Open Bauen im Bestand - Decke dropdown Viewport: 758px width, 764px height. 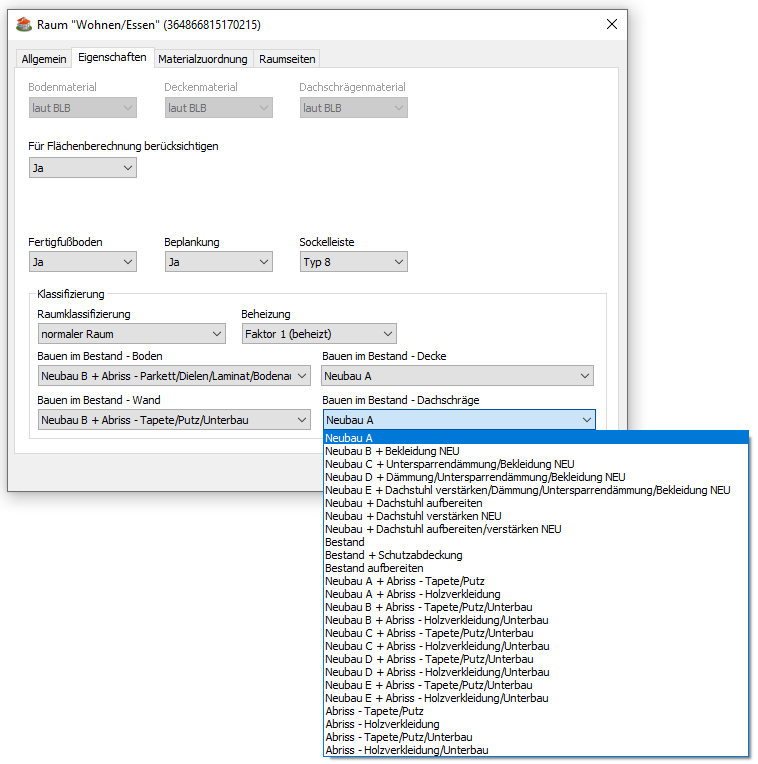[x=458, y=376]
